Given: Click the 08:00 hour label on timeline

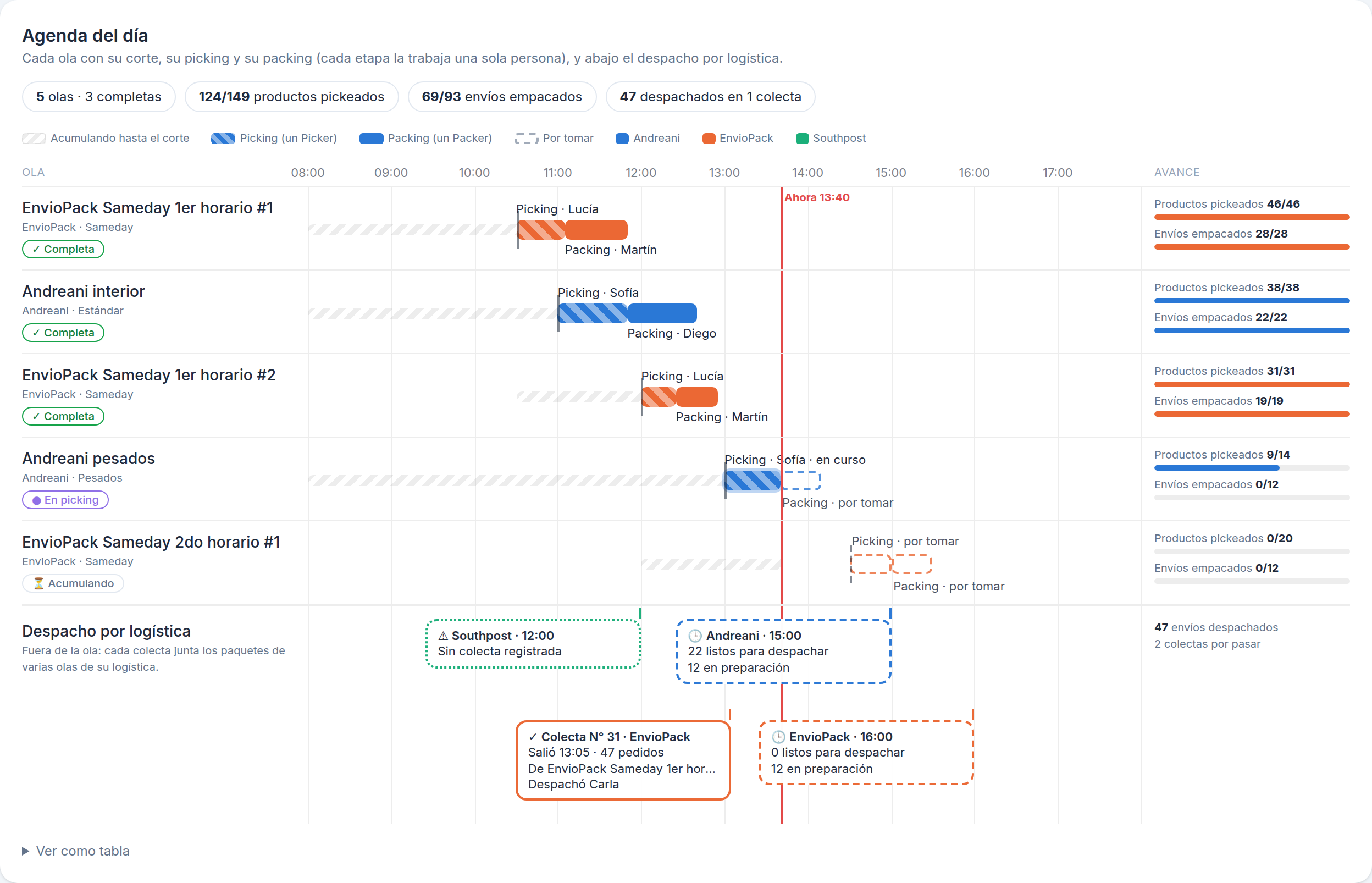Looking at the screenshot, I should point(308,173).
